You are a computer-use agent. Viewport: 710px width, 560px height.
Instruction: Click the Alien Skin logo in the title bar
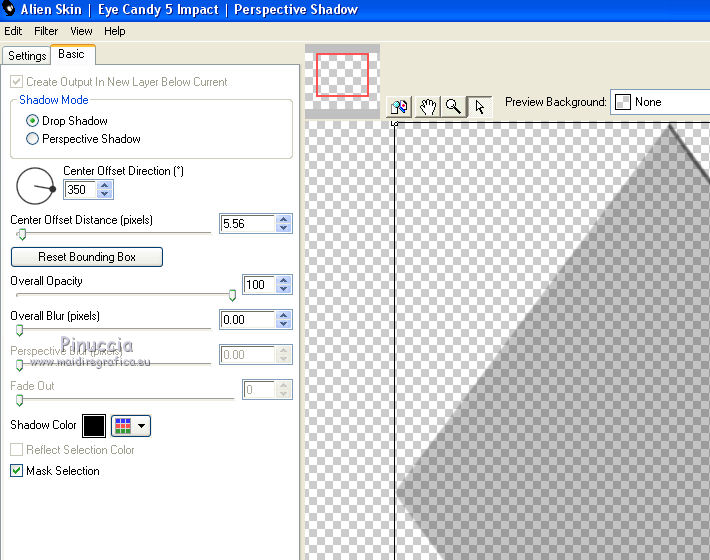click(x=9, y=9)
